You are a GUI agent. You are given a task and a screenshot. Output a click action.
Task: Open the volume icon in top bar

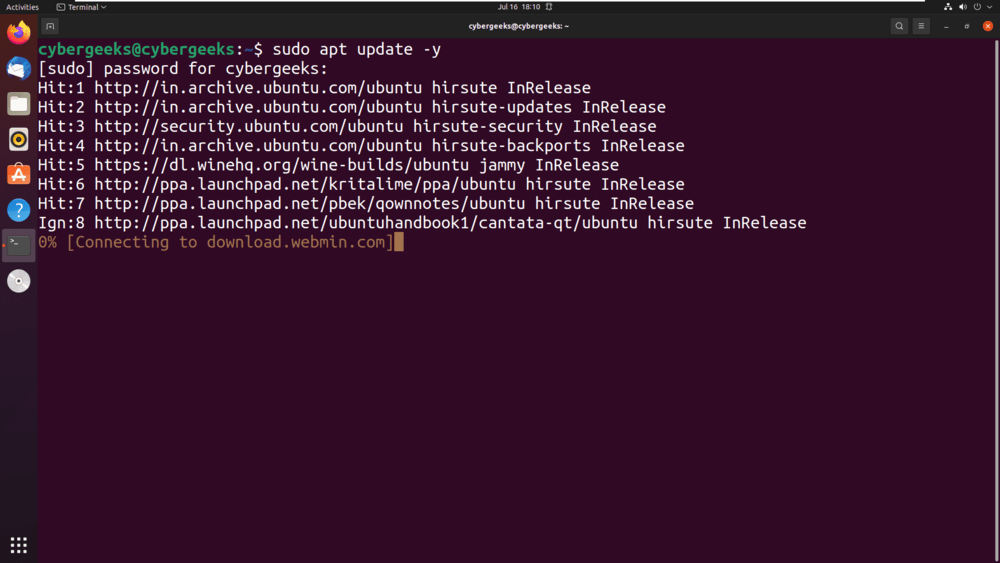pos(962,7)
